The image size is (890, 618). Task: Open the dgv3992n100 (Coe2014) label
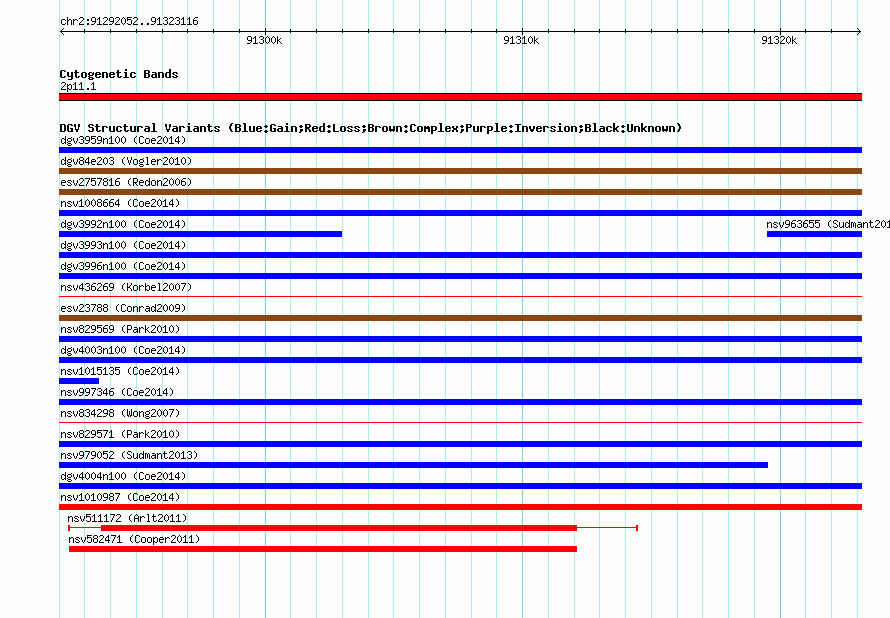tap(123, 224)
